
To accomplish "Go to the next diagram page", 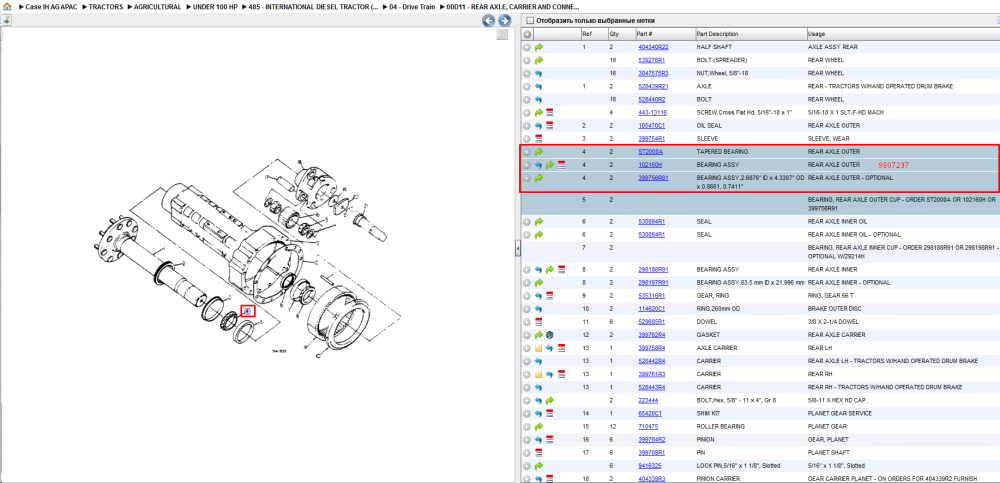I will pyautogui.click(x=503, y=21).
